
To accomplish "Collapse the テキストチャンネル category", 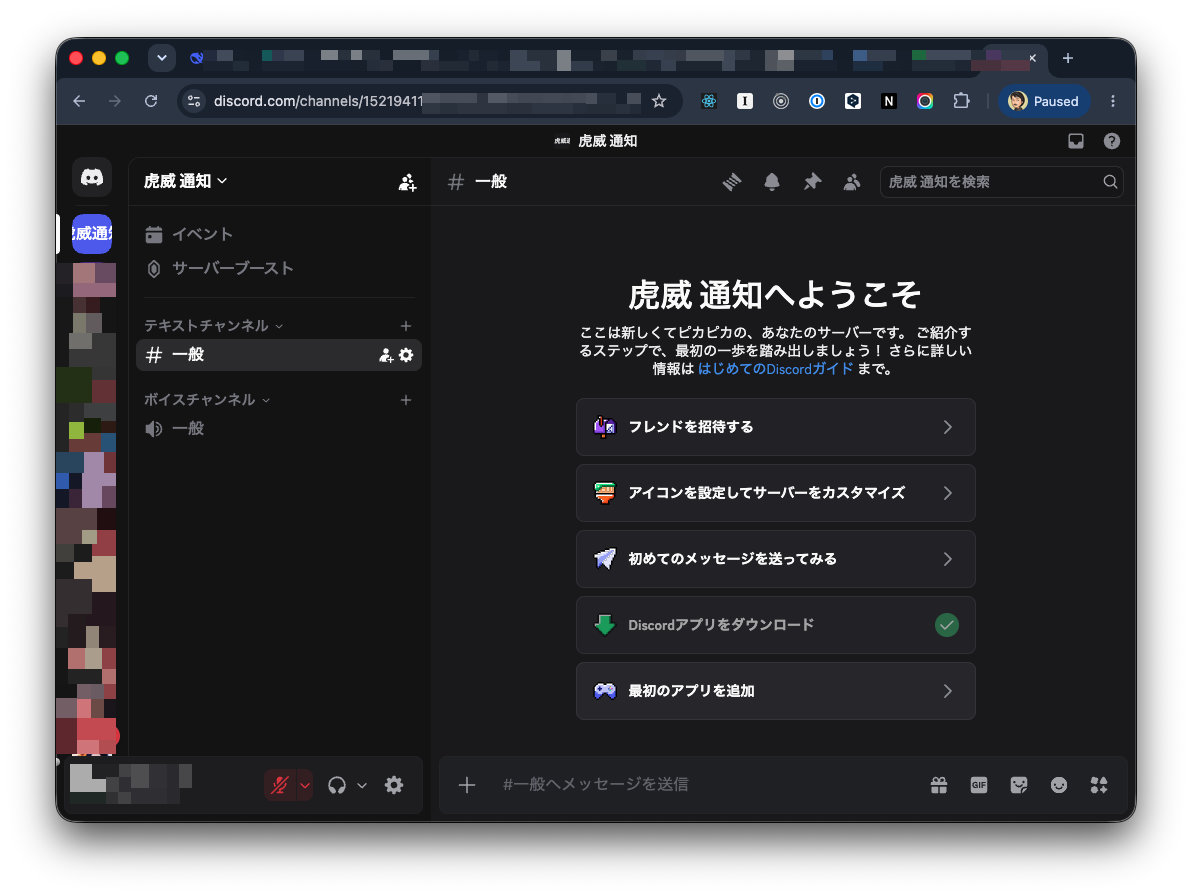I will point(214,325).
